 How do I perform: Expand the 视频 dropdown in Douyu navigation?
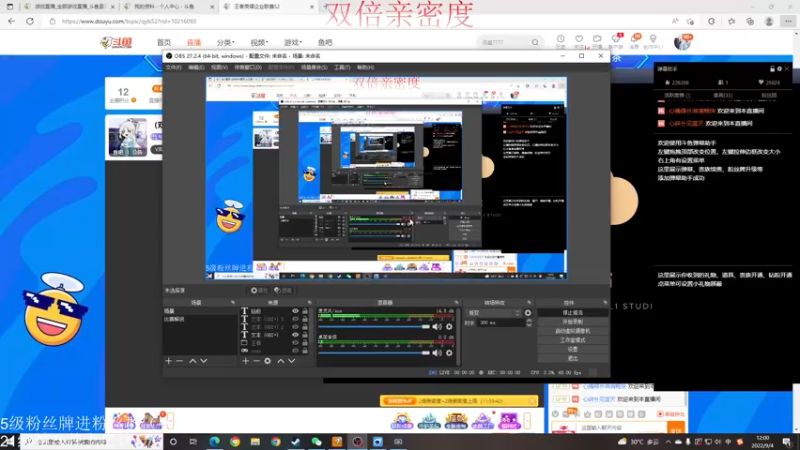click(x=259, y=42)
